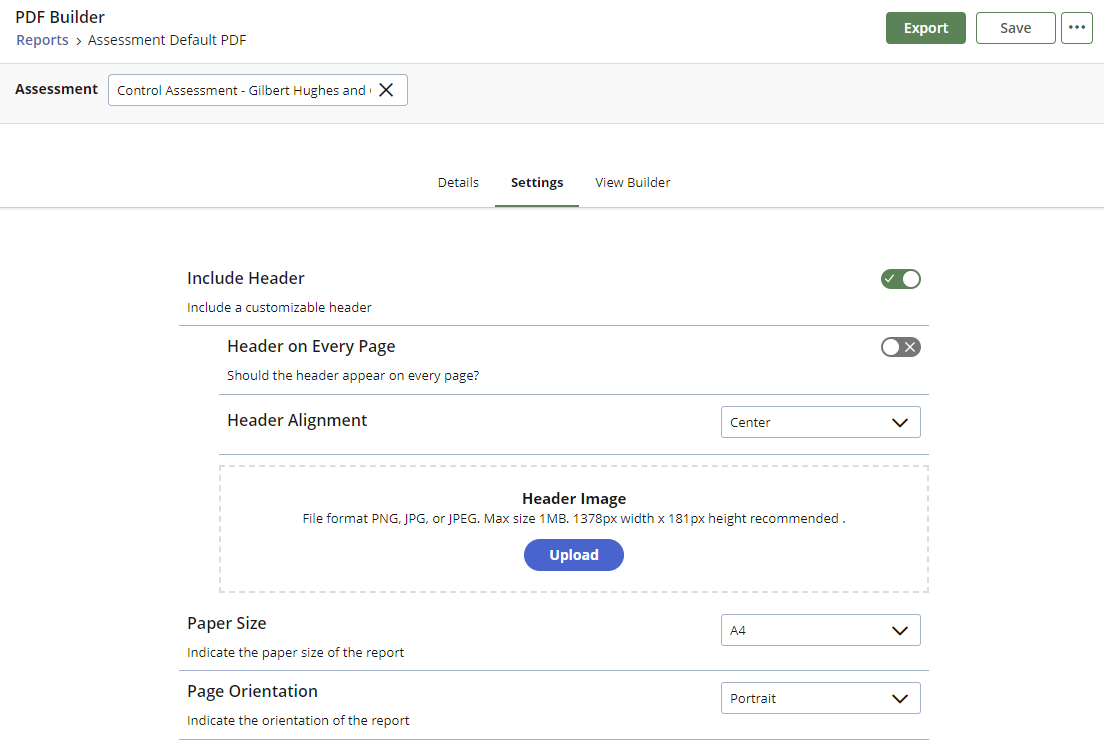Click the 'Include a customizable header' description
The width and height of the screenshot is (1104, 756).
[279, 308]
